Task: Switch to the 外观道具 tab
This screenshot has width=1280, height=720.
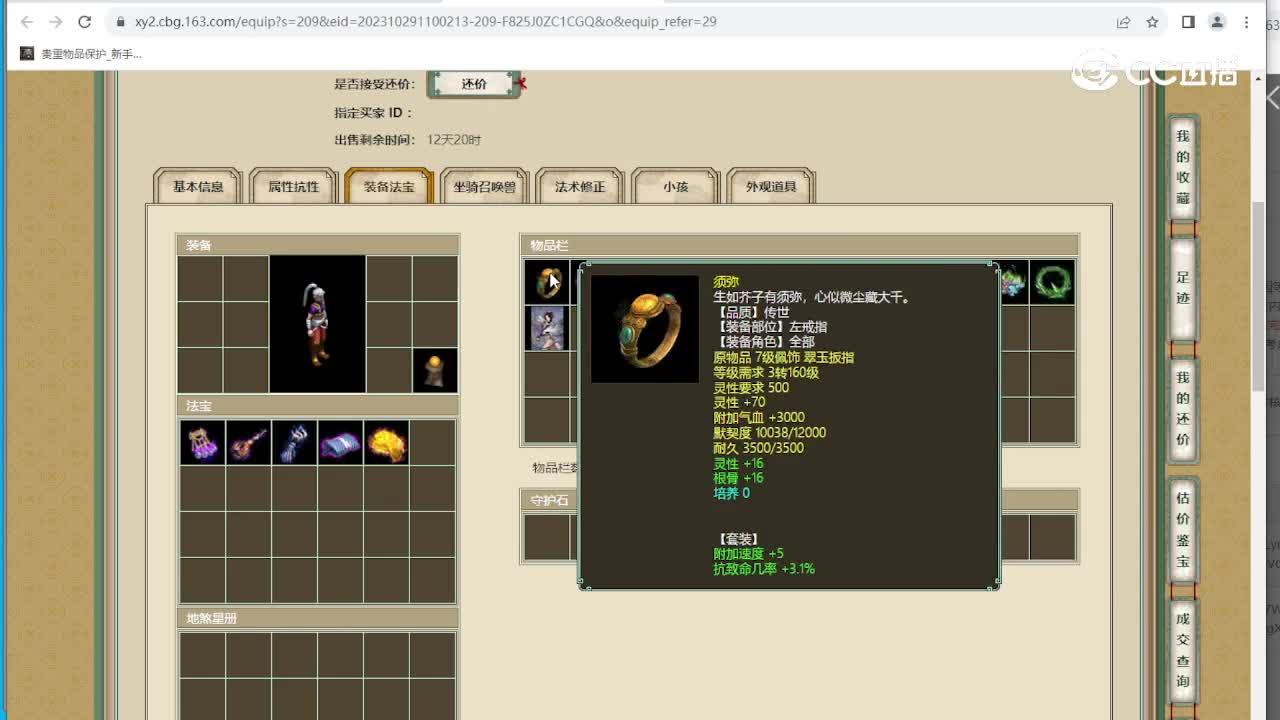Action: [x=771, y=187]
